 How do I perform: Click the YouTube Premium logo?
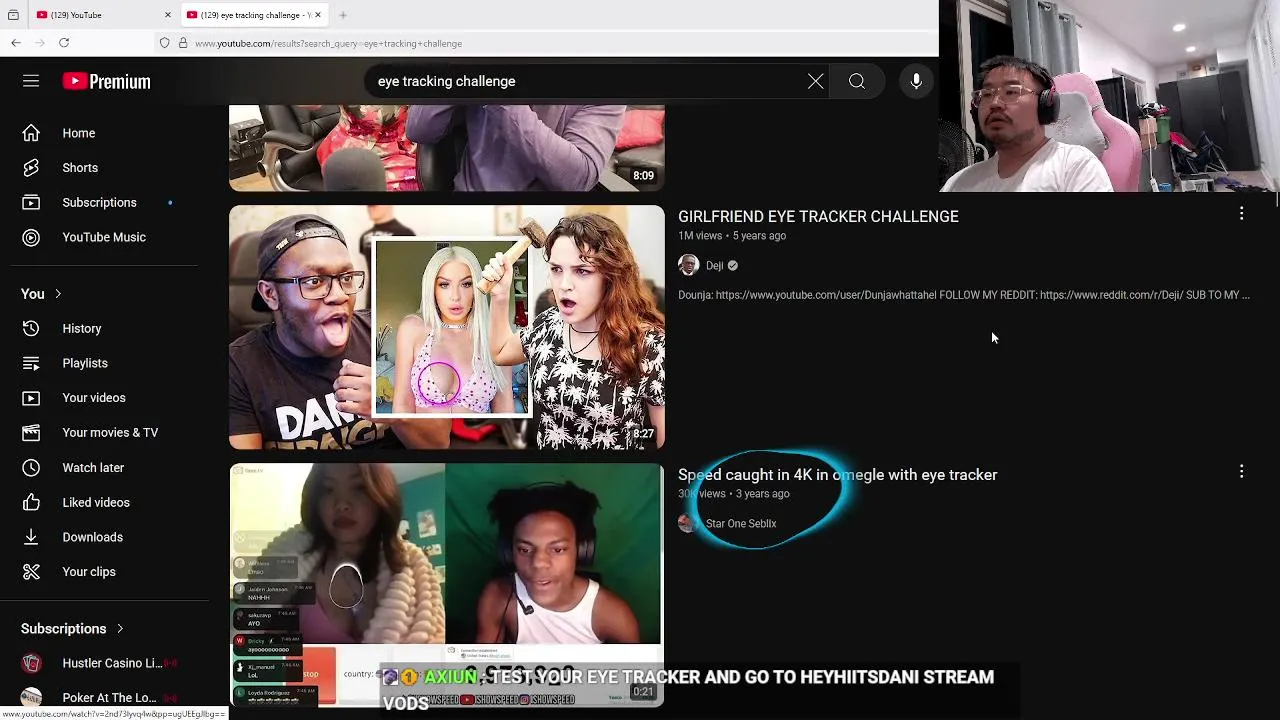[106, 81]
